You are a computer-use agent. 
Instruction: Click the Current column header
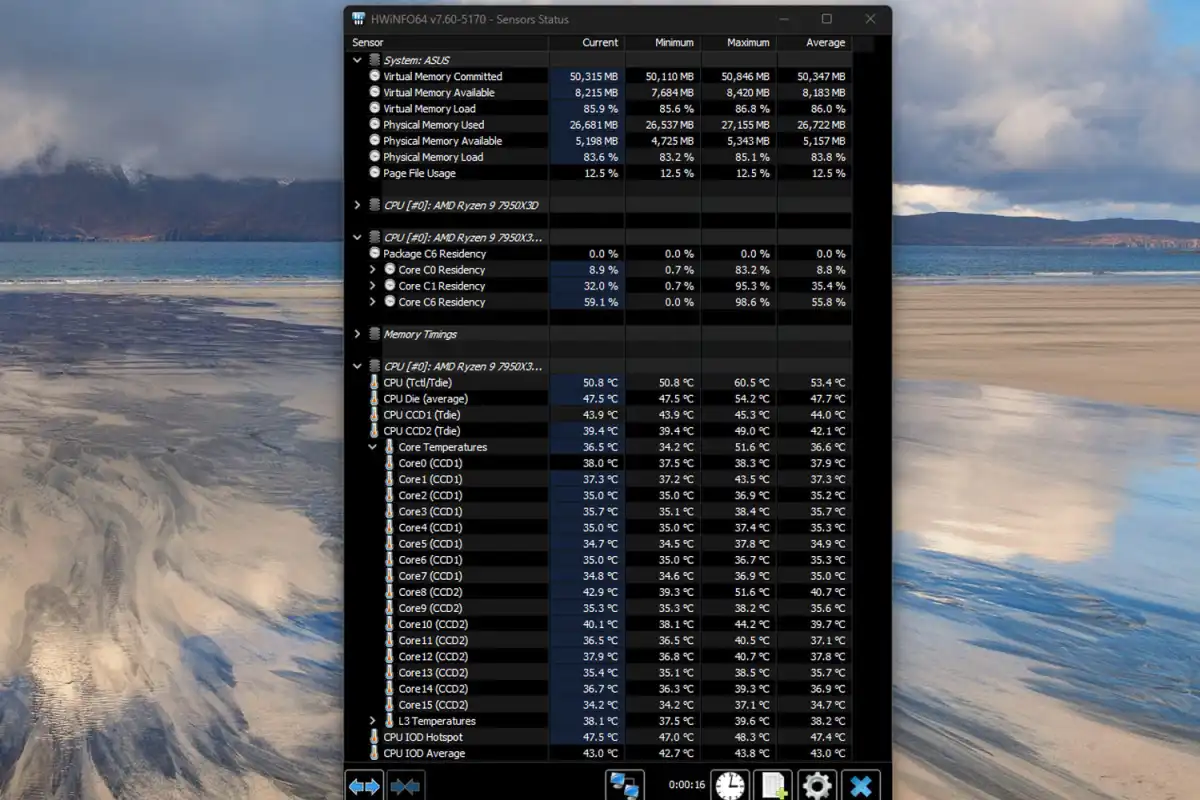(600, 43)
